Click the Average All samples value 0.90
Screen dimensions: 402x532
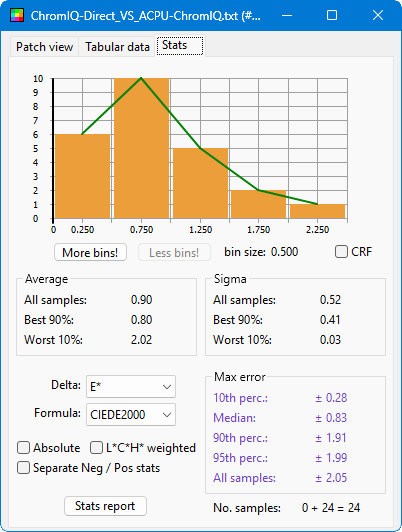(141, 300)
